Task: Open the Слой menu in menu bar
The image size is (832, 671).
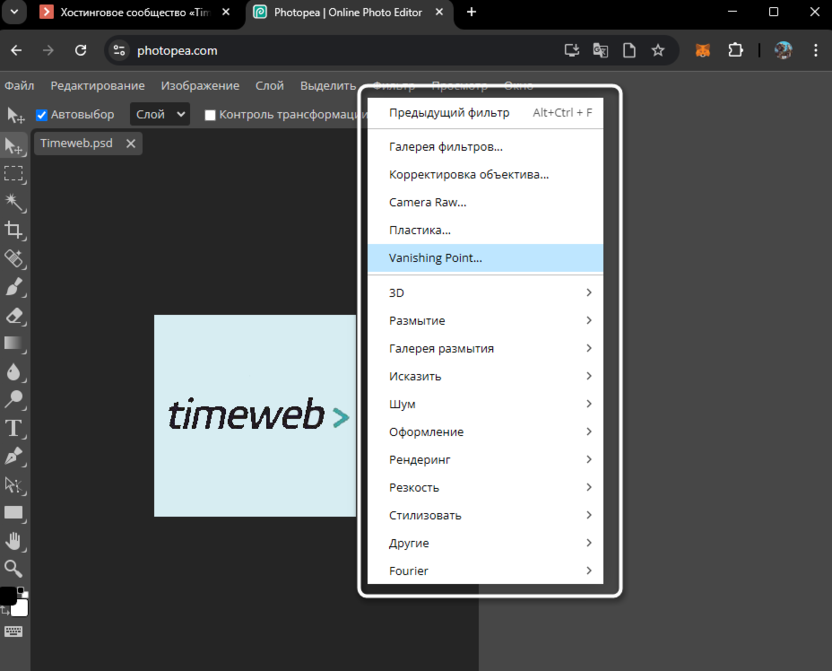Action: pos(270,85)
